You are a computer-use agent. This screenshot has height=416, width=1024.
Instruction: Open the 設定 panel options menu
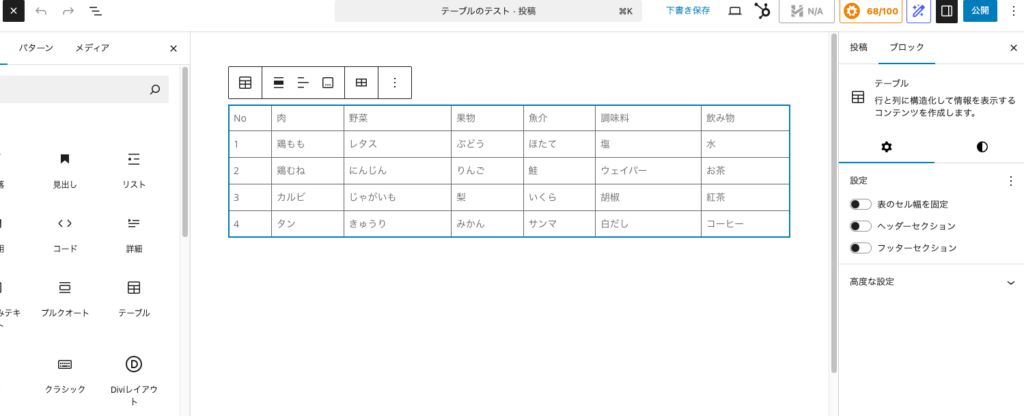coord(1010,181)
